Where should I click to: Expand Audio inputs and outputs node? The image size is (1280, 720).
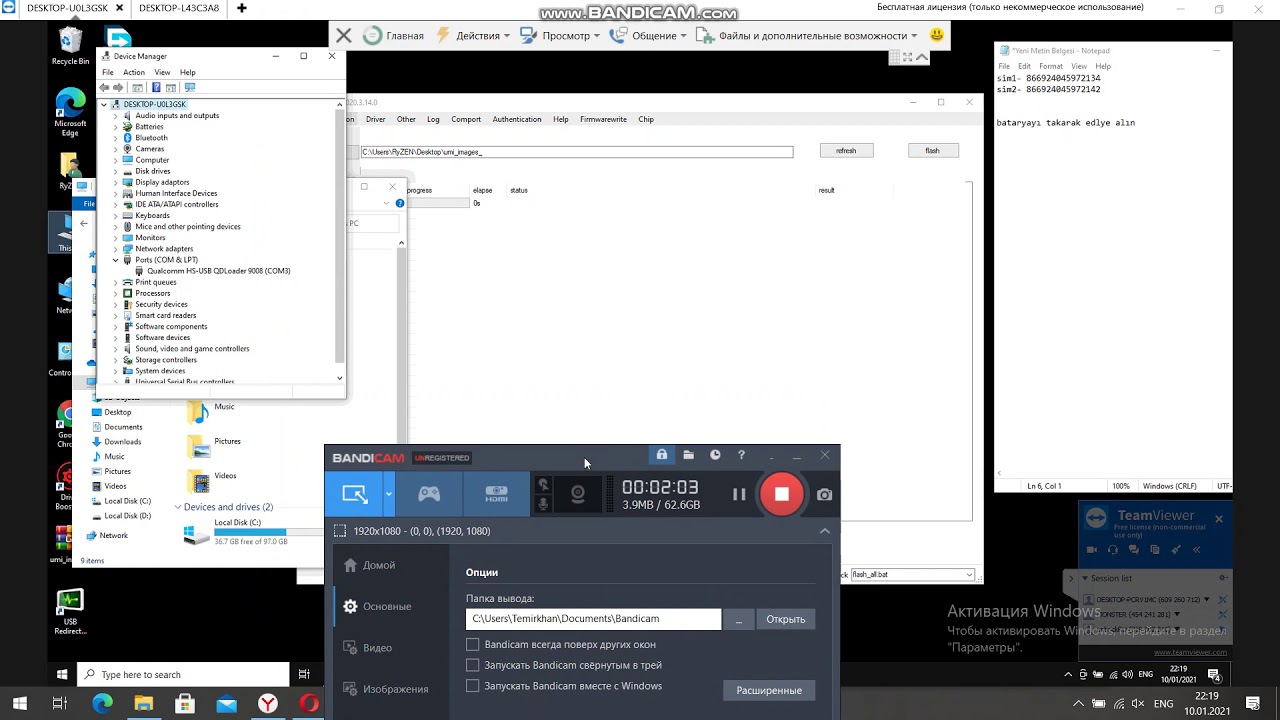coord(115,116)
